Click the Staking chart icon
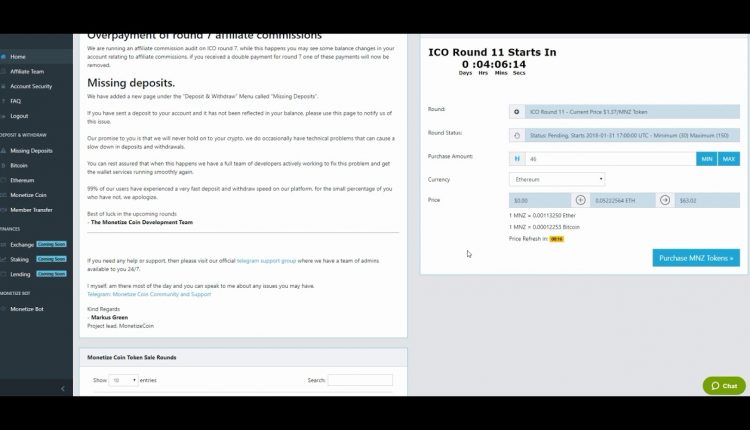 [3, 259]
